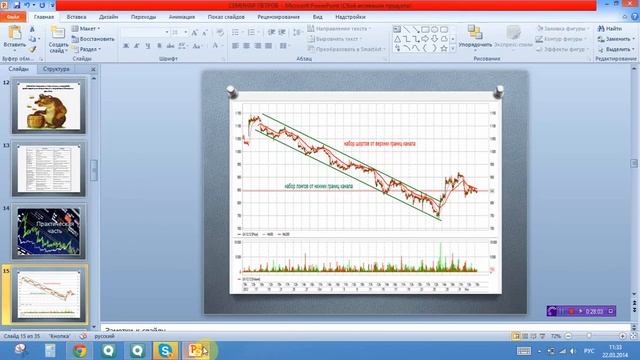Open the font size dropdown
The width and height of the screenshot is (640, 360).
pos(185,32)
